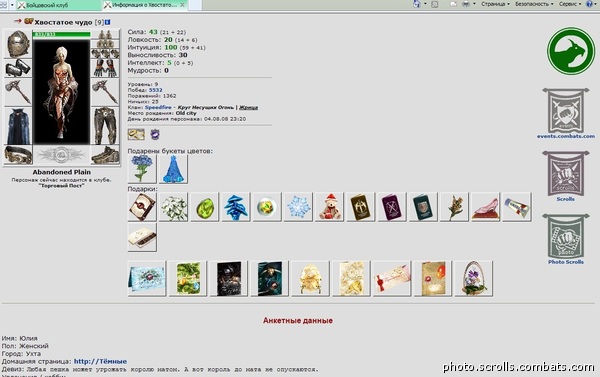Viewport: 600px width, 377px height.
Task: Expand the print options dropdown arrow
Action: 474,4
